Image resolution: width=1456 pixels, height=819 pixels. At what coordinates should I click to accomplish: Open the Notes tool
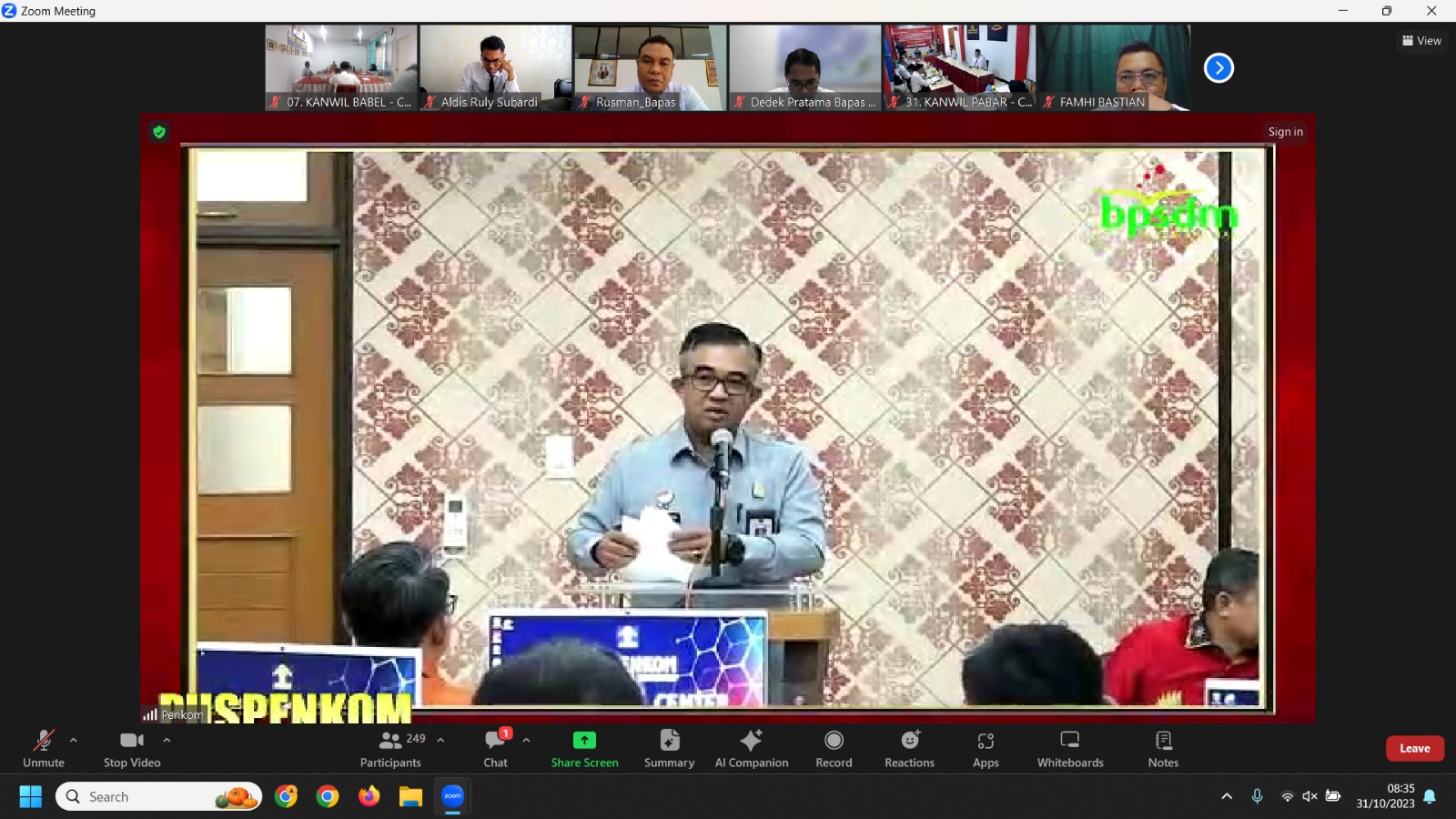(x=1163, y=748)
